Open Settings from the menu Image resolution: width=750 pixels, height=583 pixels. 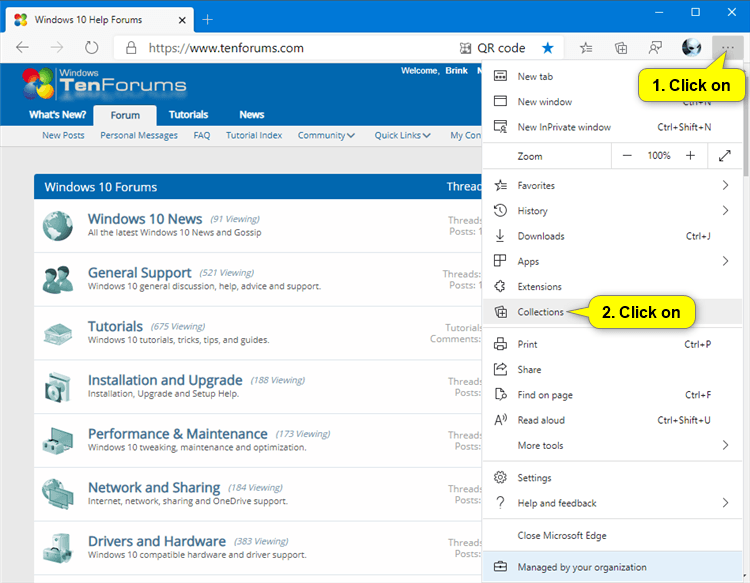coord(612,477)
